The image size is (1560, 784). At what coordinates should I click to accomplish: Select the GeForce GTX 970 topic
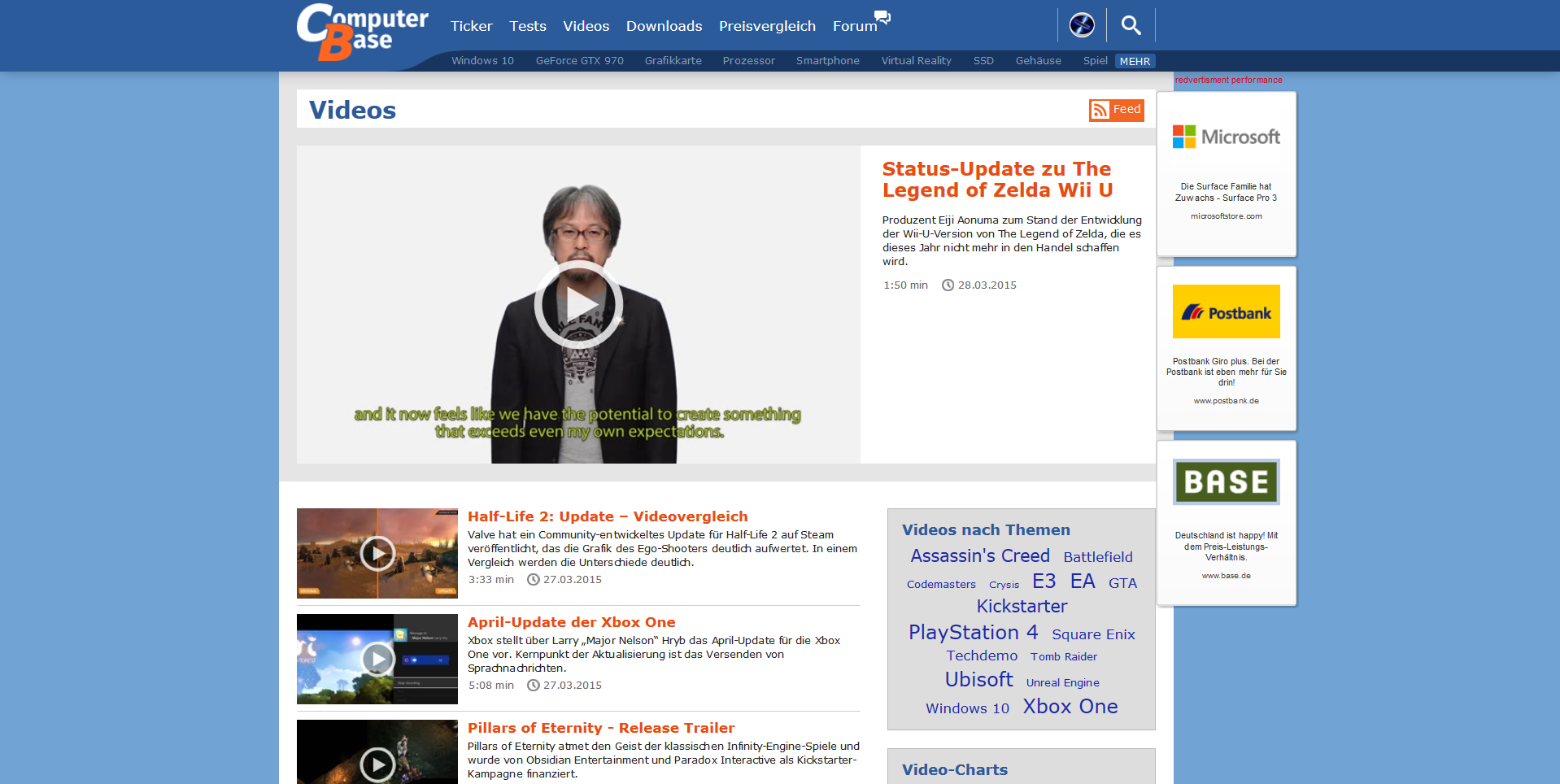point(580,61)
